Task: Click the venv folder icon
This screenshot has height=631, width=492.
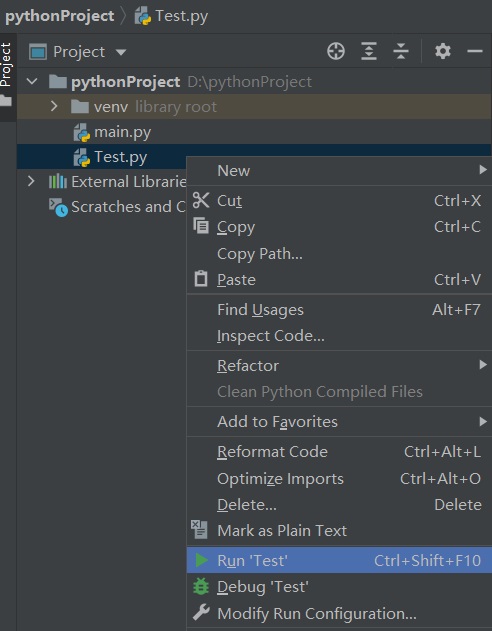Action: click(x=80, y=107)
